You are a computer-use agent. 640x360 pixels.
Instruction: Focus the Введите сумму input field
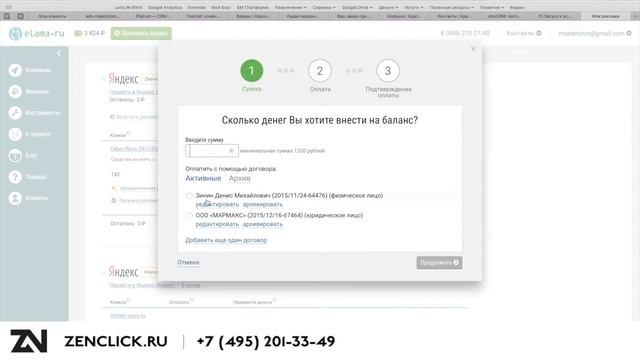(x=212, y=151)
